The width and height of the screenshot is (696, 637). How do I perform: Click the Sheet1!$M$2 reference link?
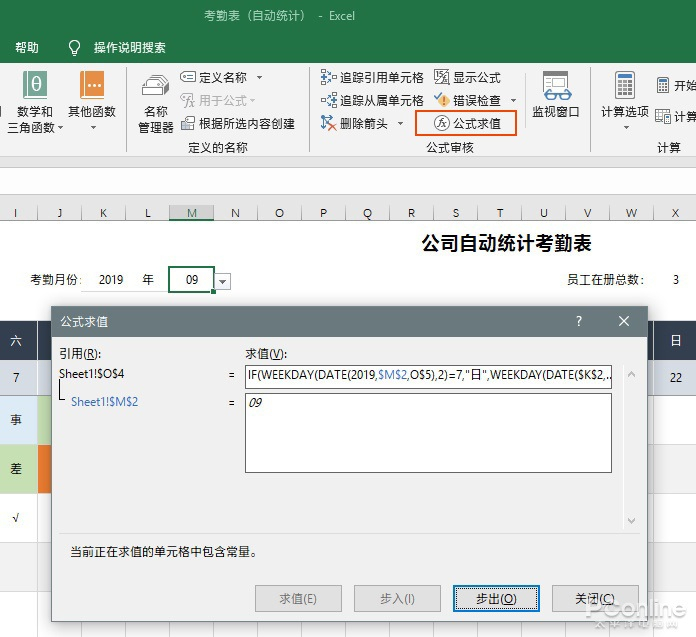(x=105, y=402)
